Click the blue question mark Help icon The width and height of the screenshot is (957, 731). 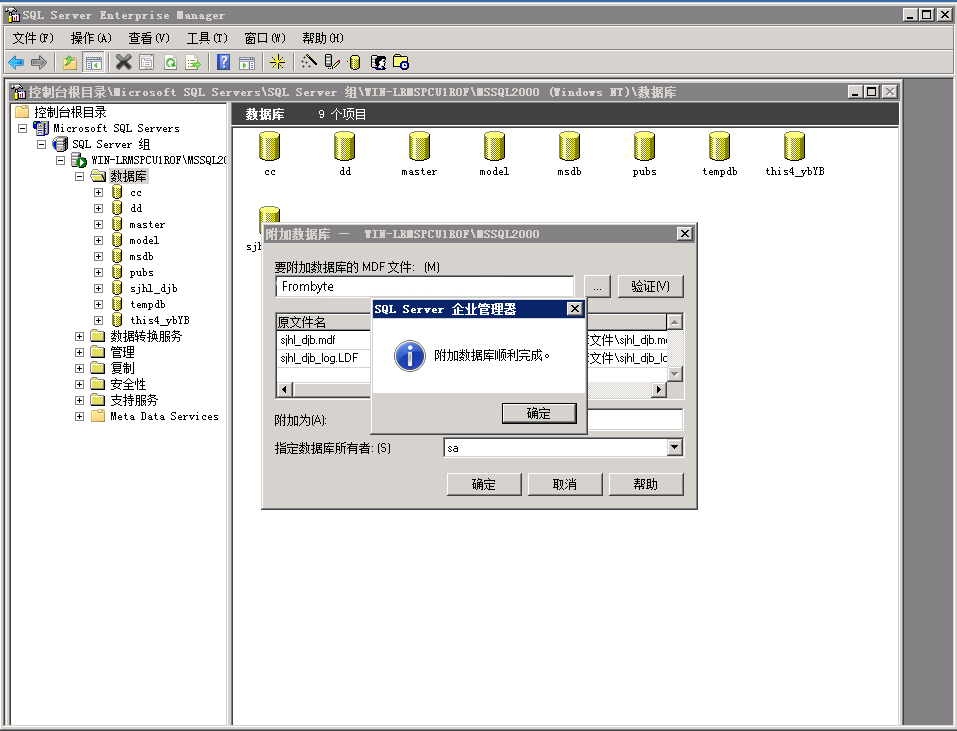pyautogui.click(x=223, y=63)
